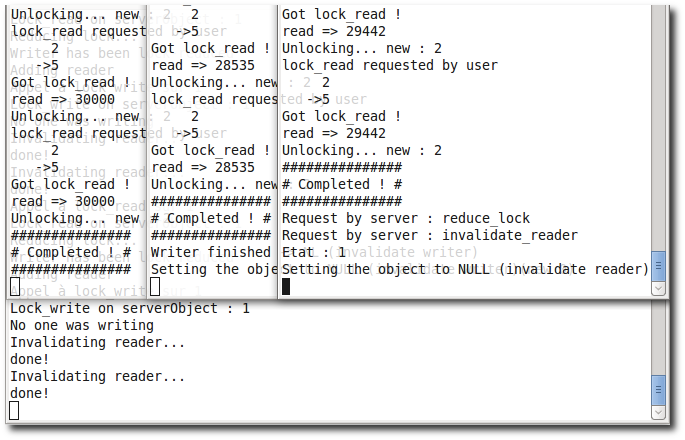Click the "Etat : 1" line
Viewport: 685px width, 440px height.
click(313, 252)
